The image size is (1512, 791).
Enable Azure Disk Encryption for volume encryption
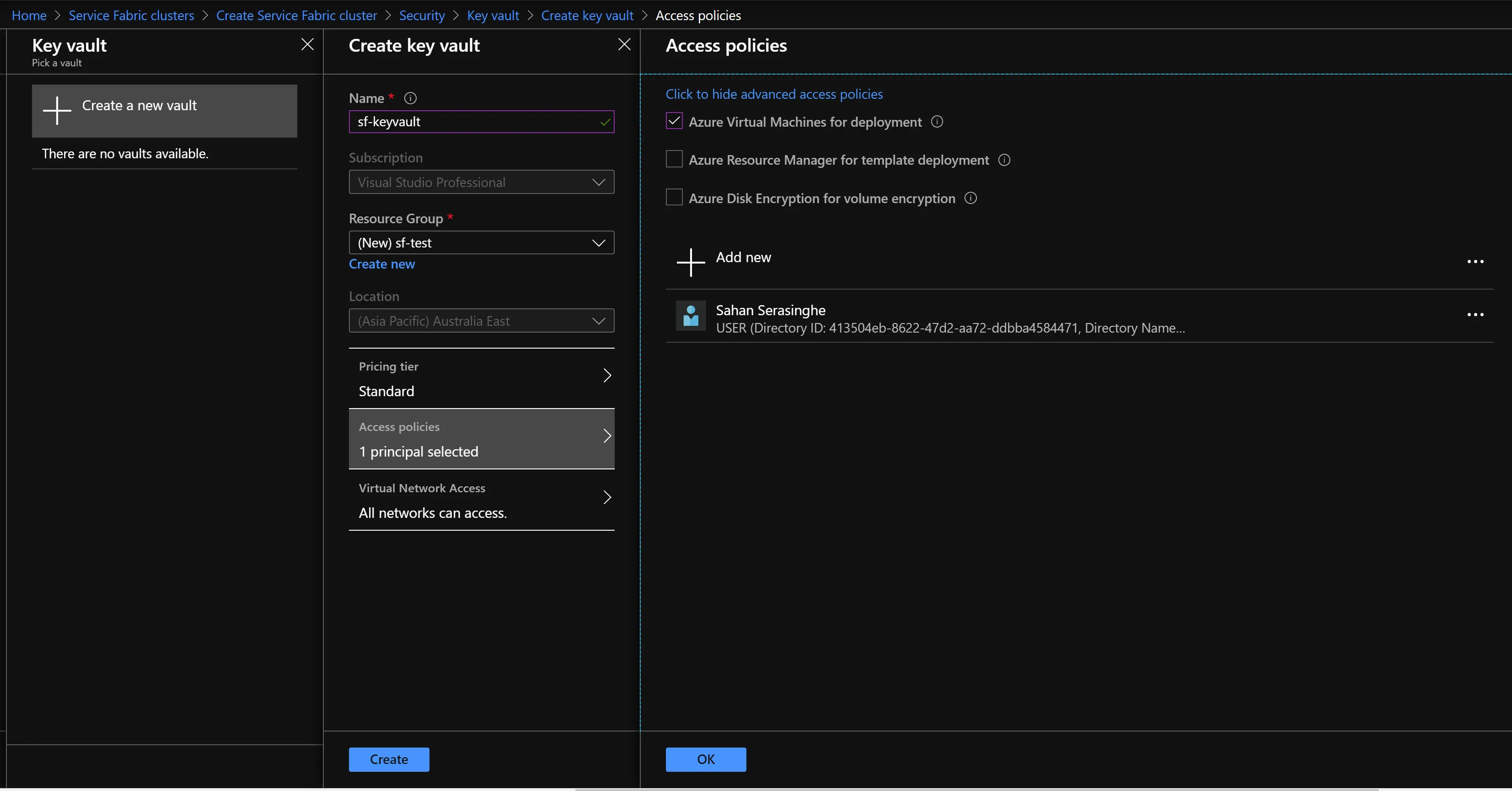674,197
